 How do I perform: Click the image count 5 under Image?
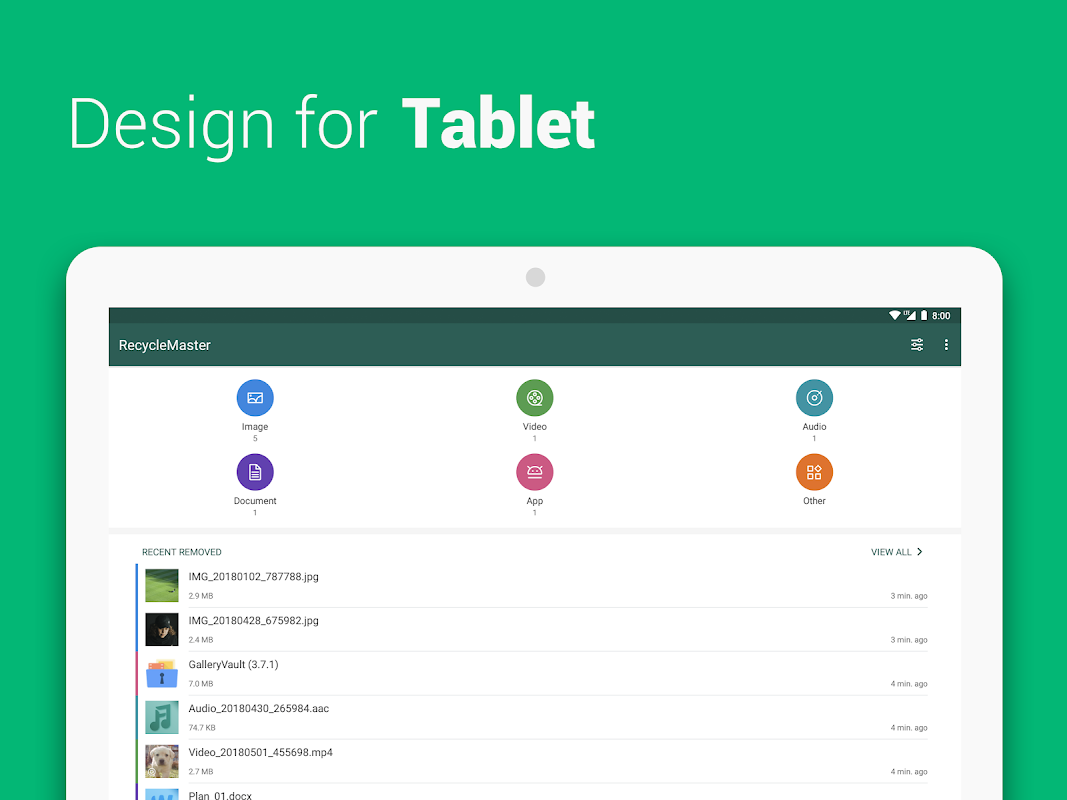point(255,439)
